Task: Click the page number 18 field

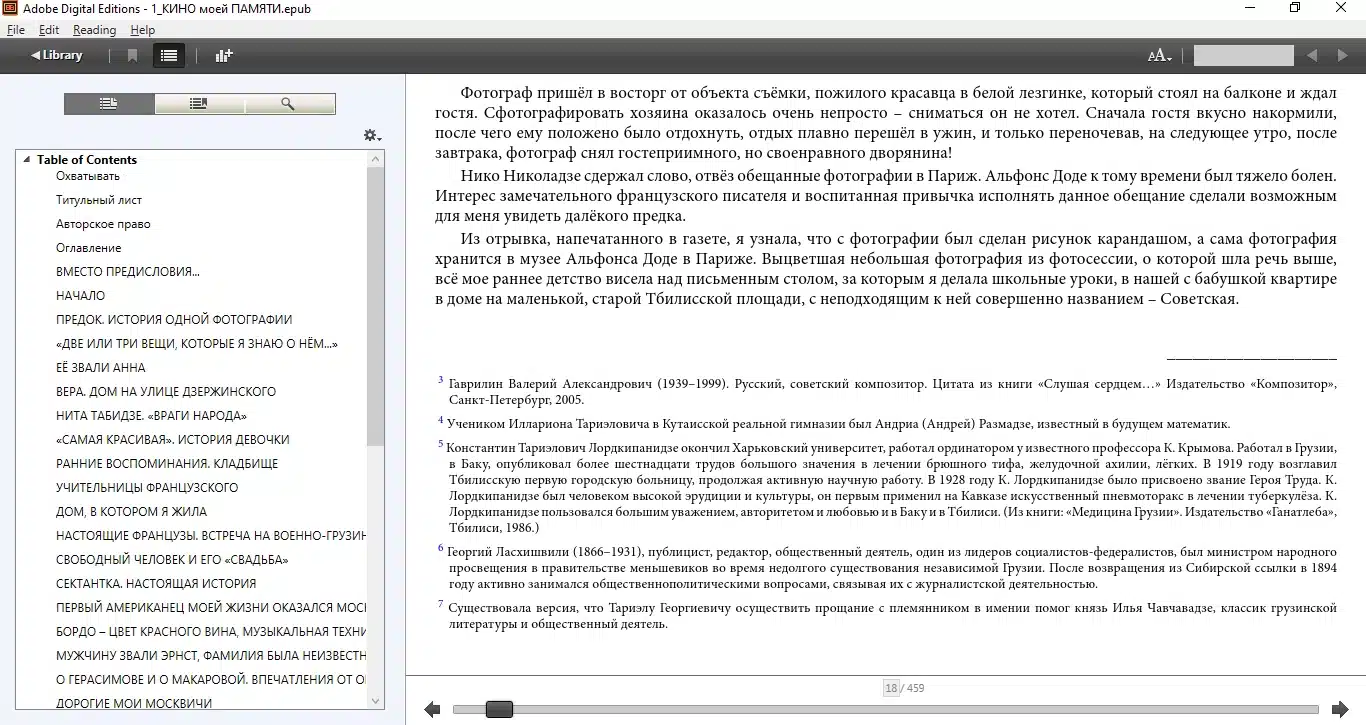Action: coord(890,688)
